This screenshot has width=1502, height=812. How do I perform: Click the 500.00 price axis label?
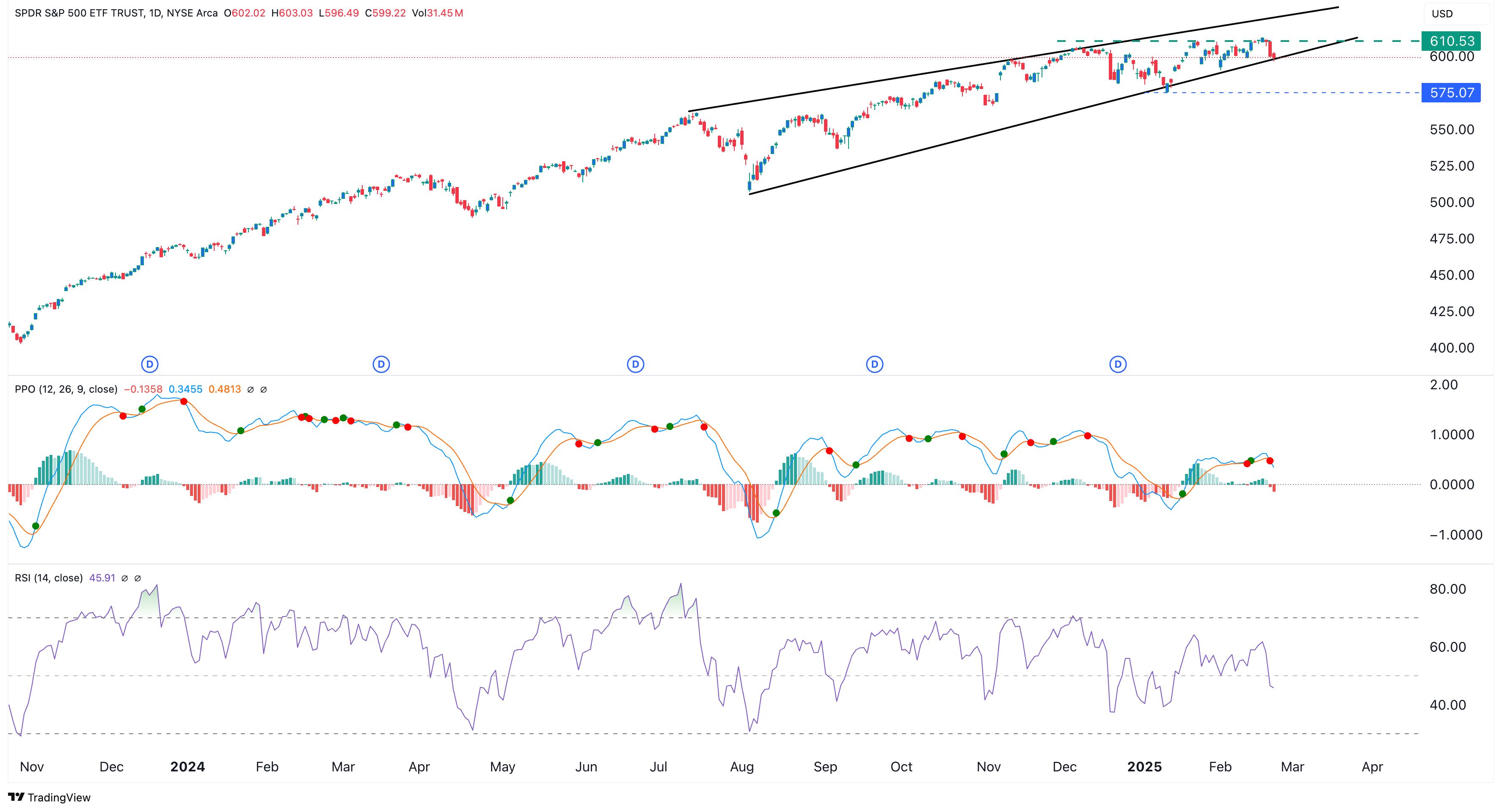[x=1452, y=202]
